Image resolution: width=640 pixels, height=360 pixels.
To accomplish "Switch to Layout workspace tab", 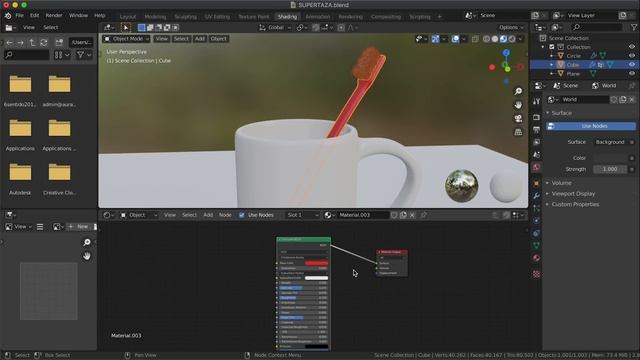I will pos(128,17).
